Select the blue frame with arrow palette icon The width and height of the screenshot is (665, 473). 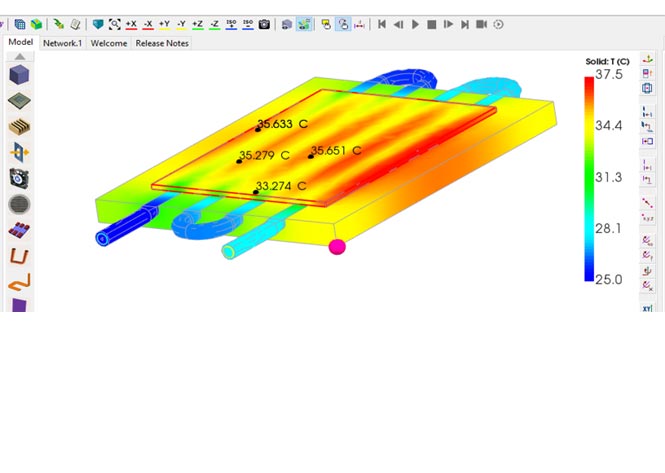click(x=19, y=152)
